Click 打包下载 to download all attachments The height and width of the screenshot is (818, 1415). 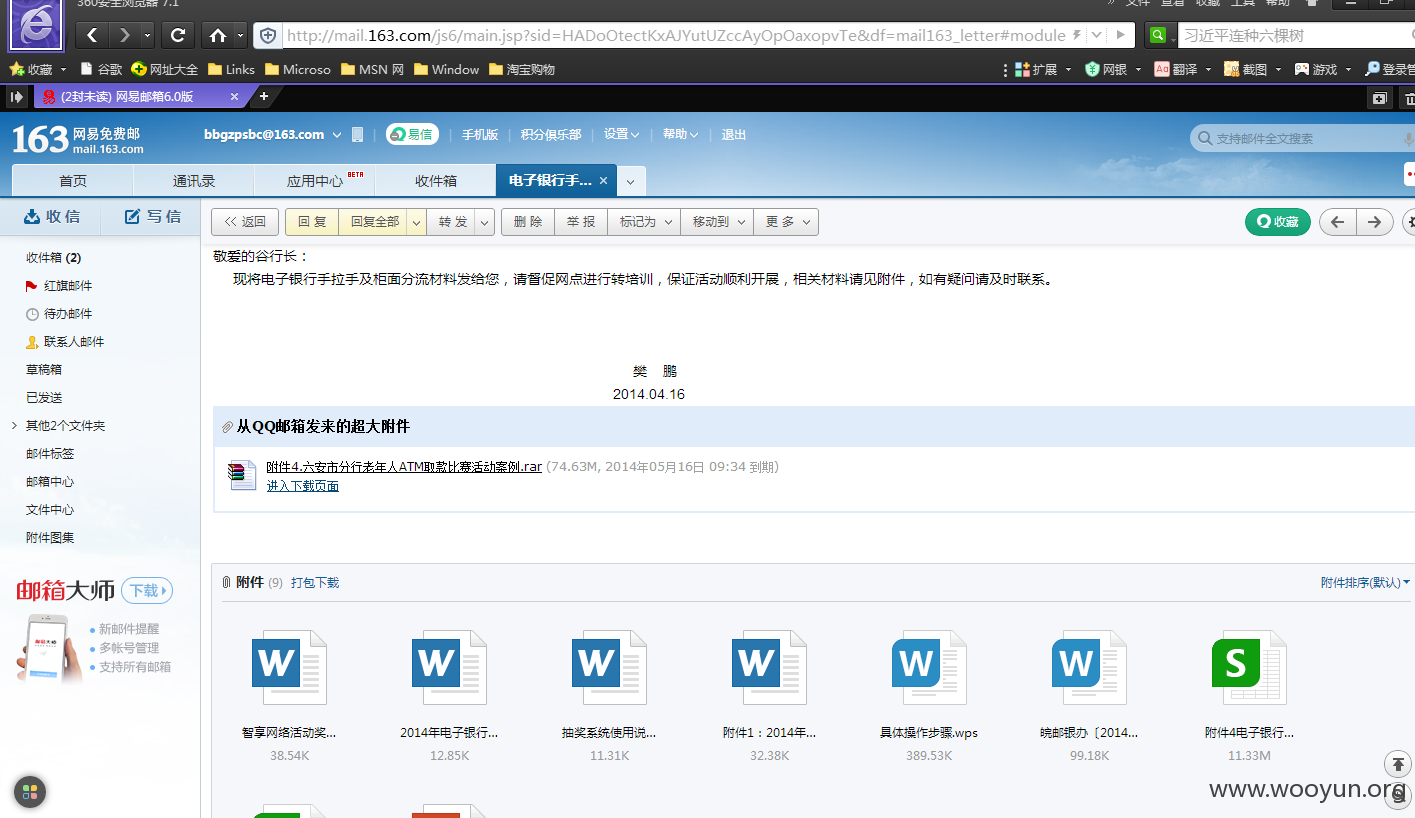[x=315, y=583]
